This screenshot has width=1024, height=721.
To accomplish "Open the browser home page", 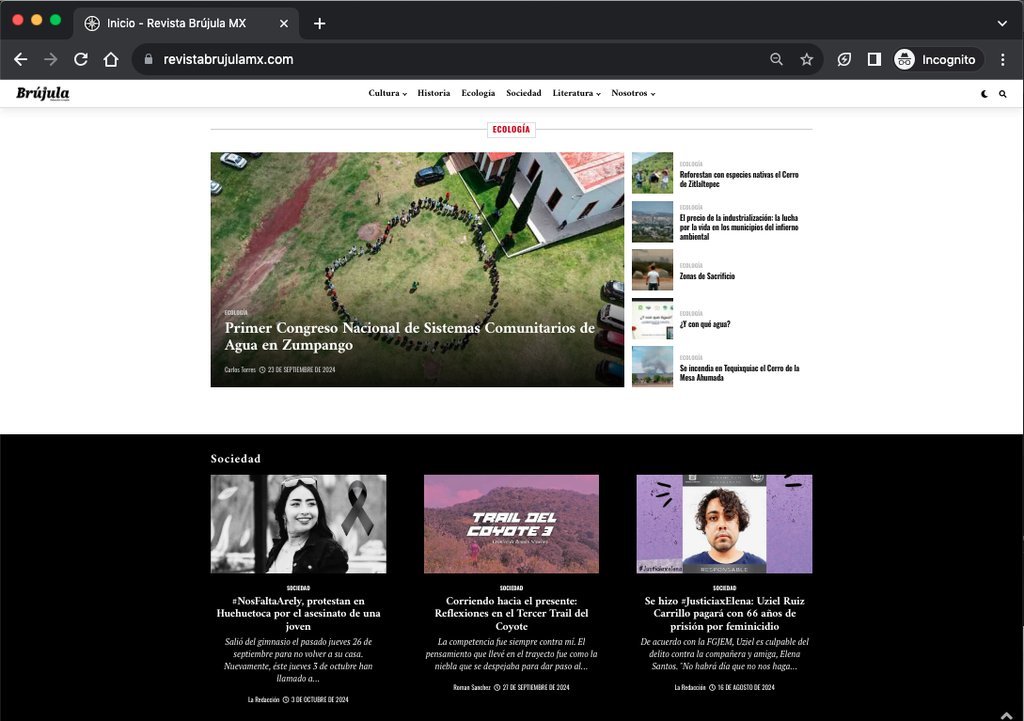I will point(111,59).
